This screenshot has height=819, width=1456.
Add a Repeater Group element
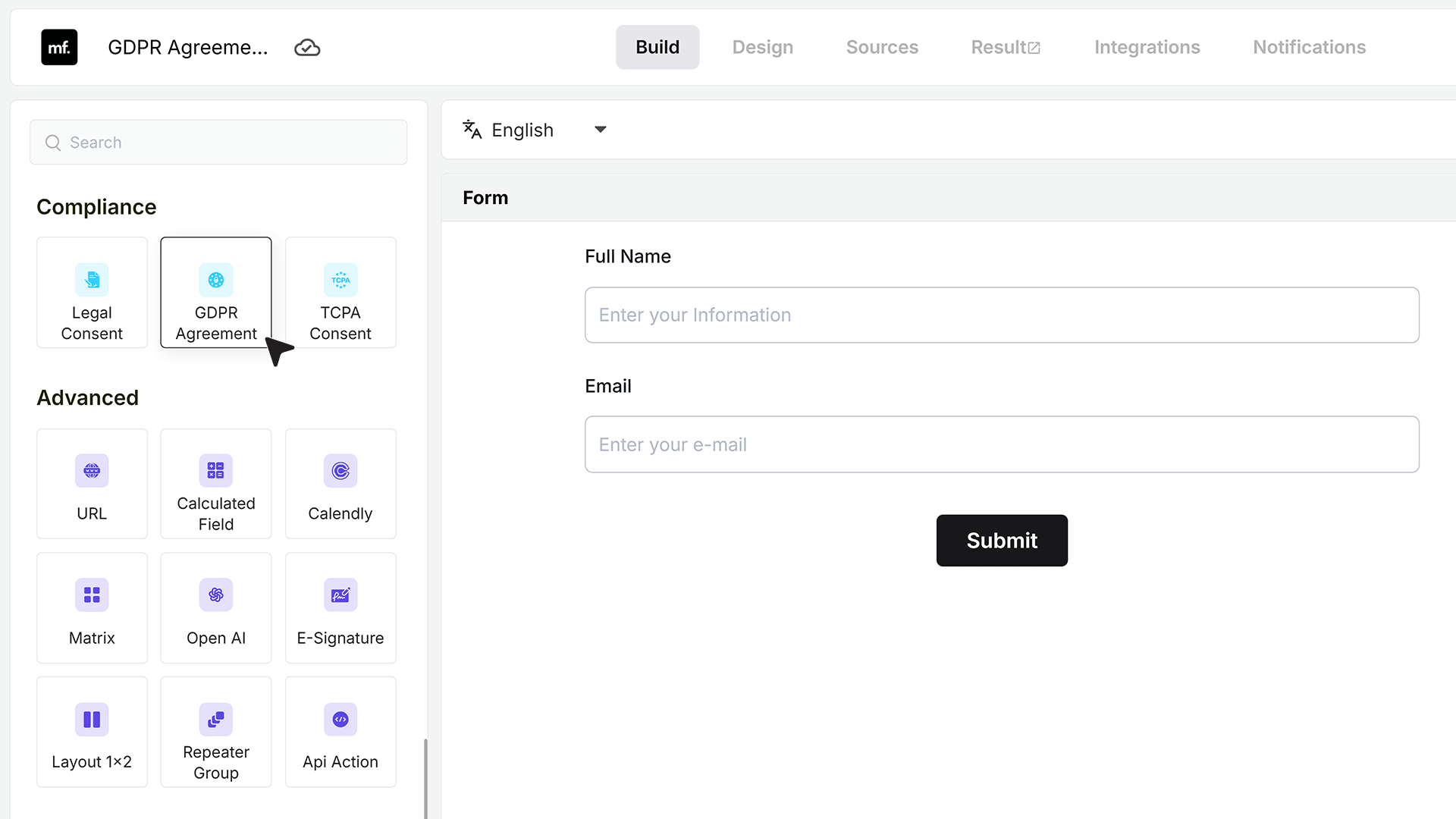[216, 732]
